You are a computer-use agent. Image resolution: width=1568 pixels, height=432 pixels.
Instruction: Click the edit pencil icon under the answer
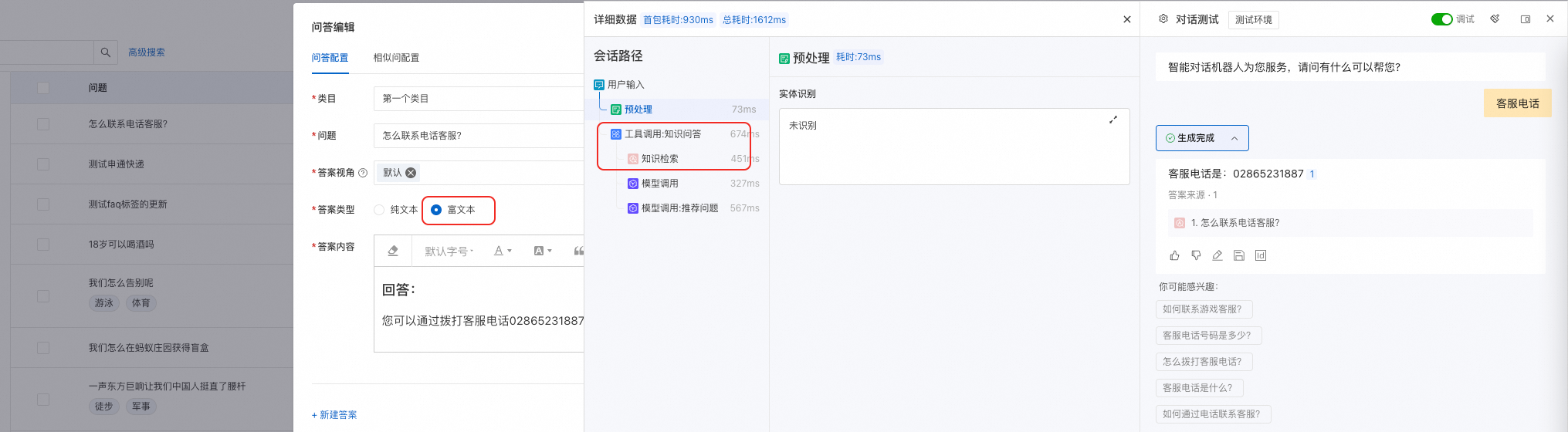pyautogui.click(x=1217, y=255)
